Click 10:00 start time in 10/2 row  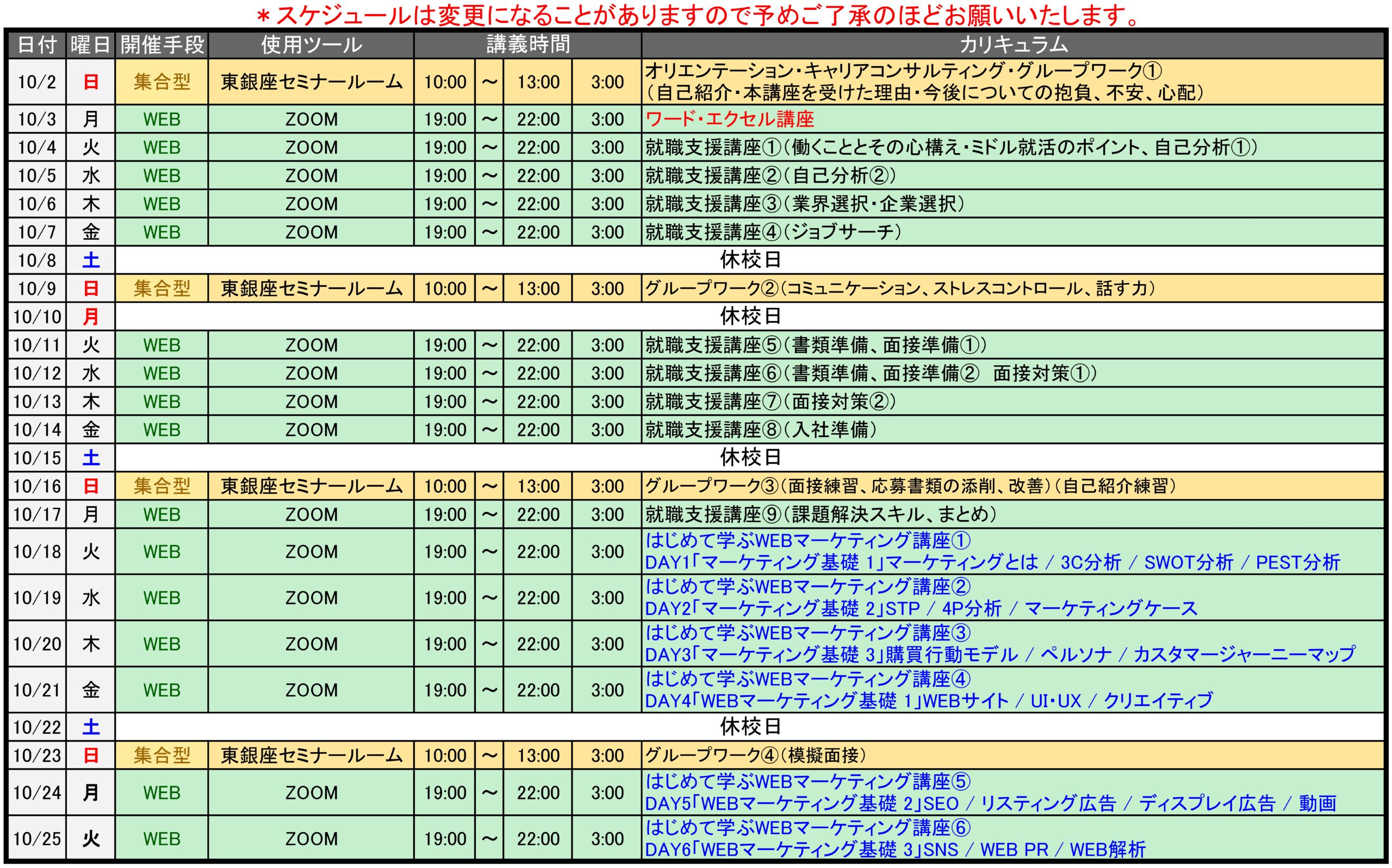coord(445,82)
